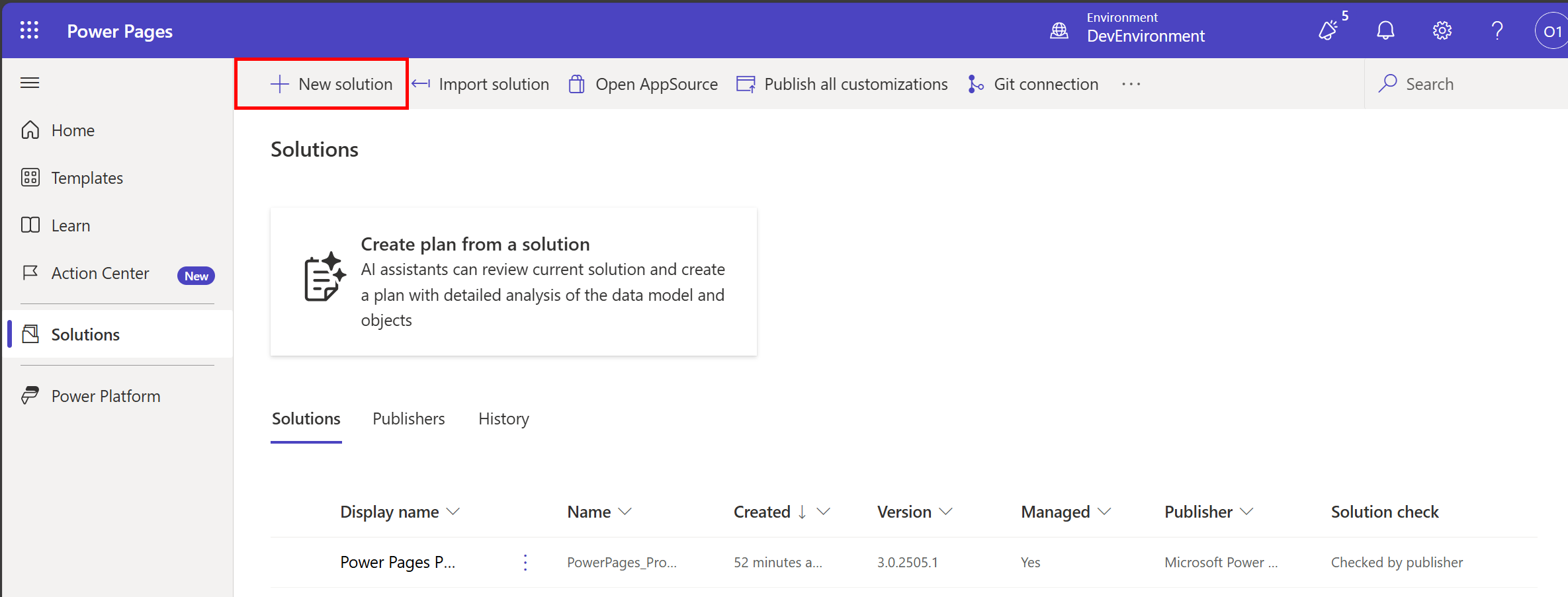Expand the Version column dropdown
This screenshot has width=1568, height=597.
946,512
